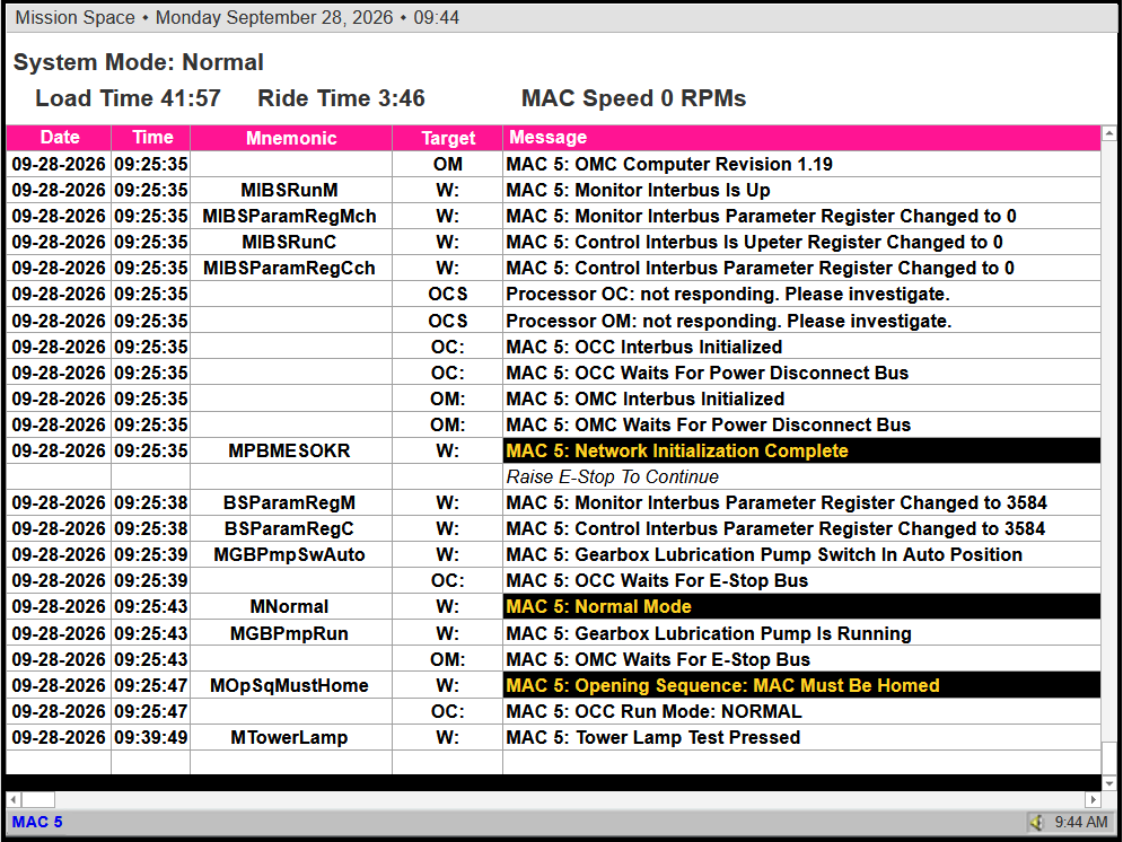
Task: Select highlighted 'Network Initialization Complete' message
Action: pyautogui.click(x=801, y=451)
